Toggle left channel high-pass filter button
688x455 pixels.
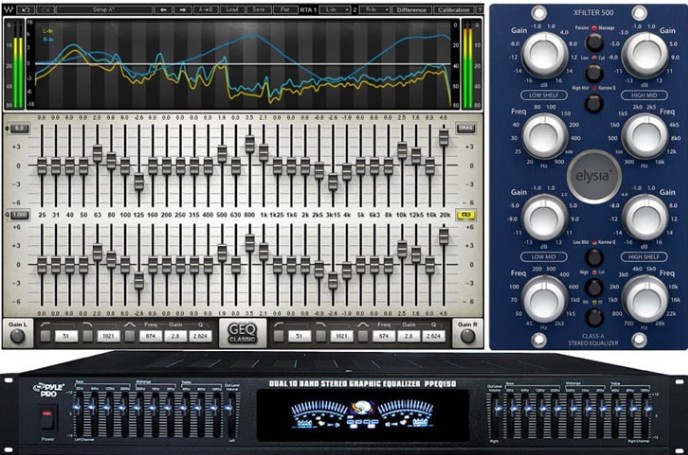coord(46,336)
